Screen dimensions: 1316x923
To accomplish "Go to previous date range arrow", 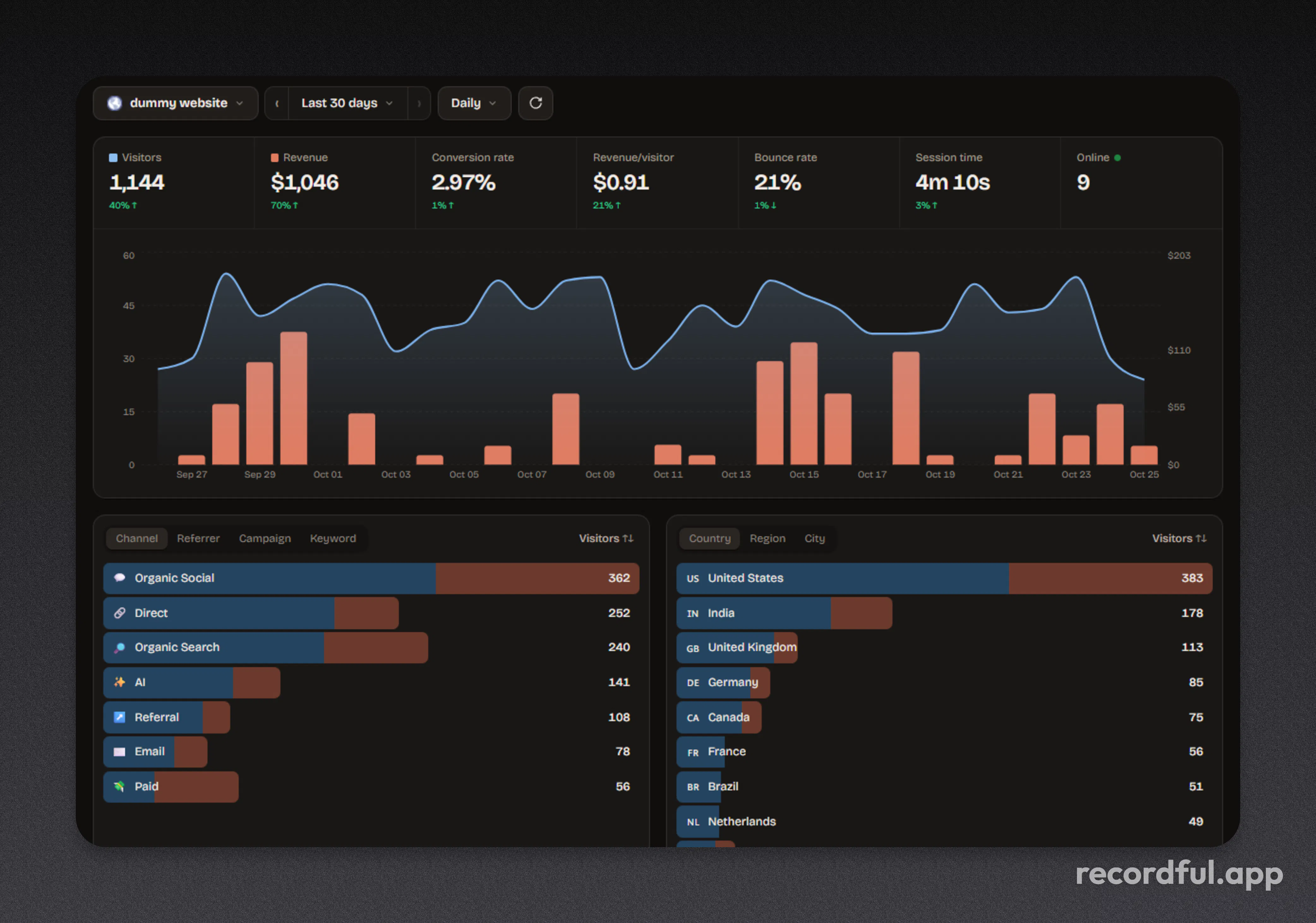I will click(277, 103).
